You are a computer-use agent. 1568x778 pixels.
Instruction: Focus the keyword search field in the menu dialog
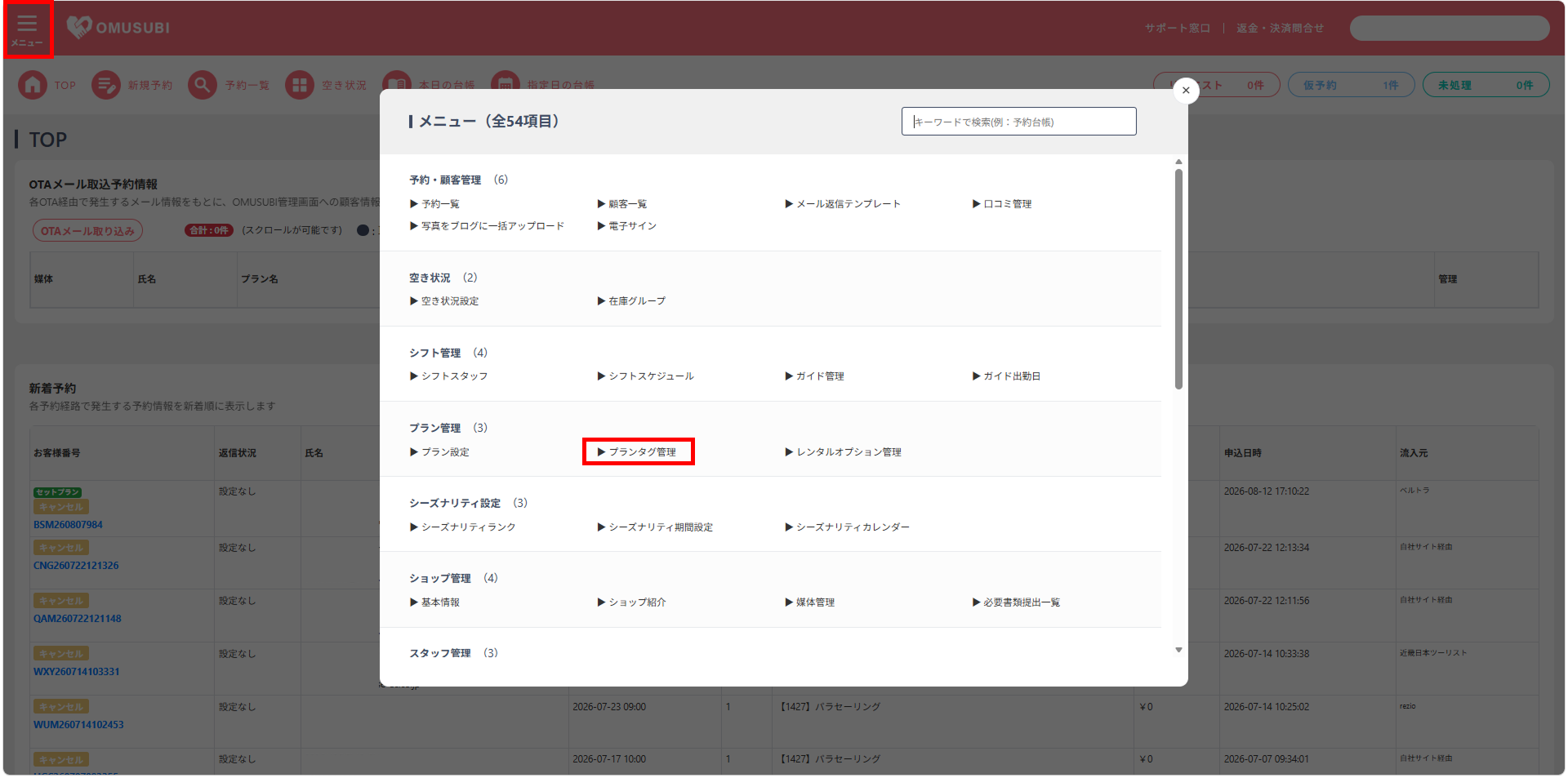[x=1018, y=122]
